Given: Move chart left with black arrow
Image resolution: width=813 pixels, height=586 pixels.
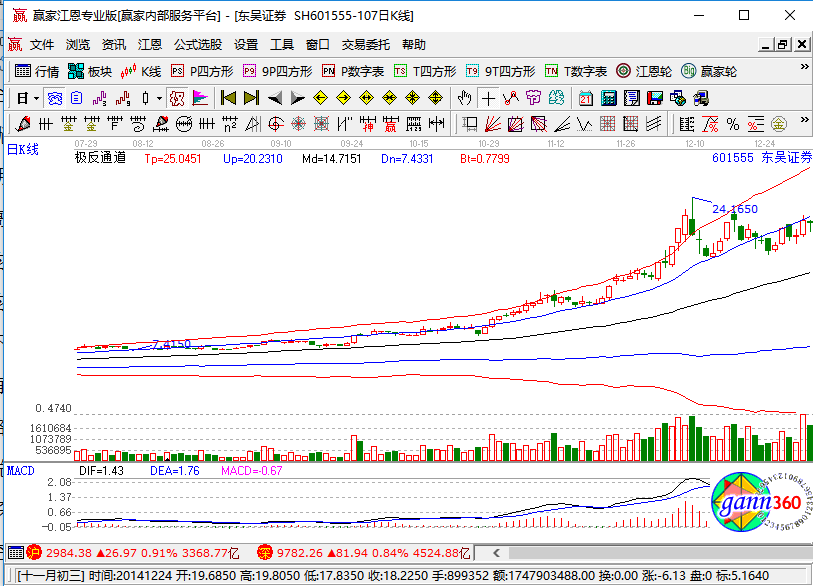Looking at the screenshot, I should point(275,98).
